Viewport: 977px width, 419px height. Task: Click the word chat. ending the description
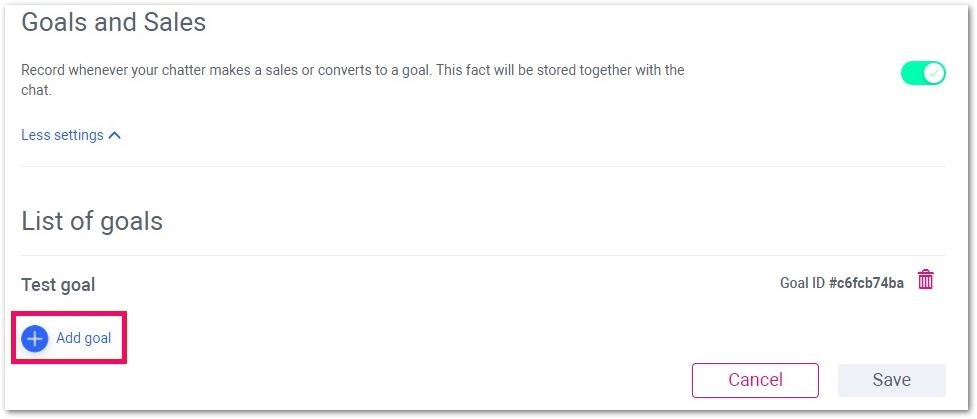point(36,90)
